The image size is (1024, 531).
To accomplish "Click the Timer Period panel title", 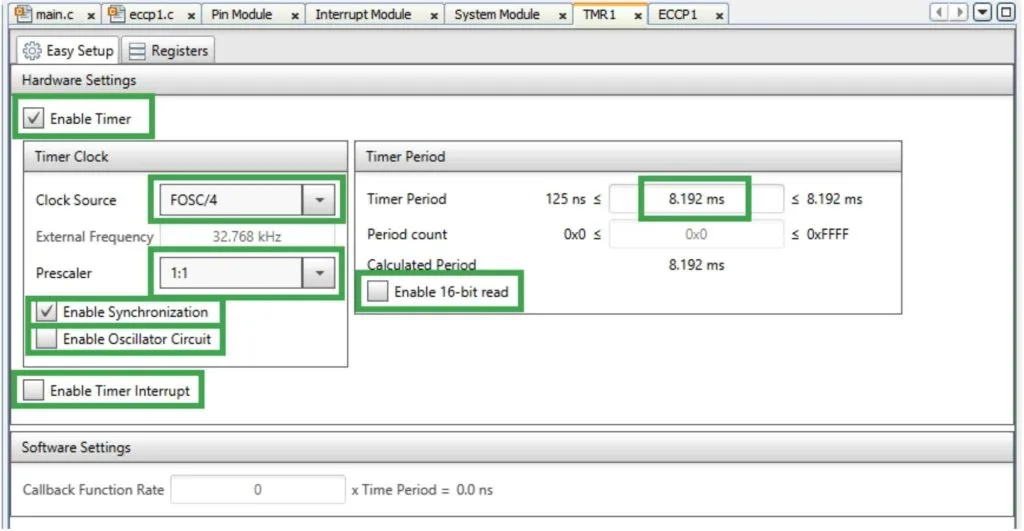I will [x=406, y=157].
